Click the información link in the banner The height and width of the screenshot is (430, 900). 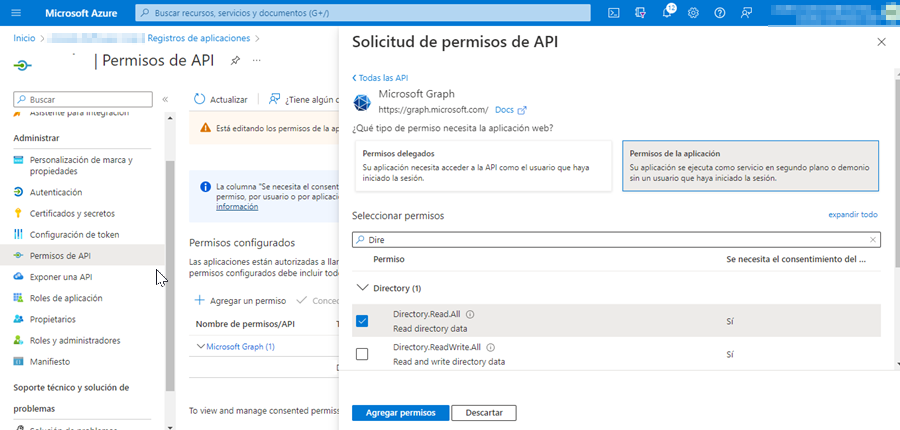click(236, 207)
